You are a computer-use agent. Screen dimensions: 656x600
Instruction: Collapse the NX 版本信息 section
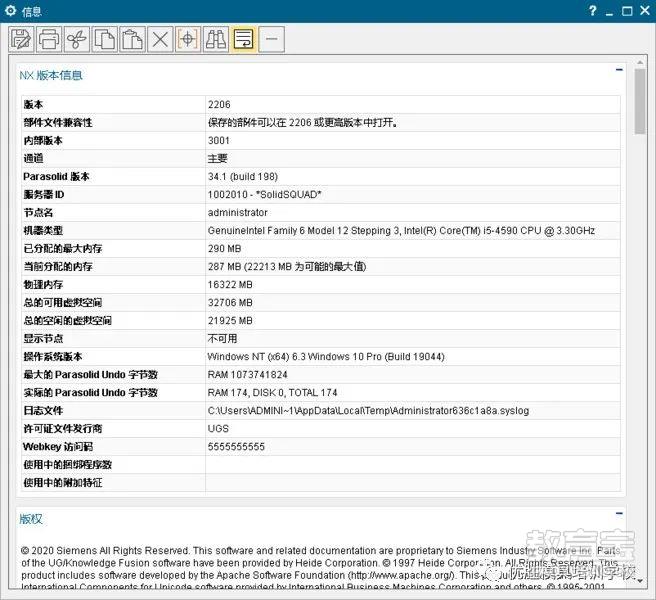tap(619, 70)
